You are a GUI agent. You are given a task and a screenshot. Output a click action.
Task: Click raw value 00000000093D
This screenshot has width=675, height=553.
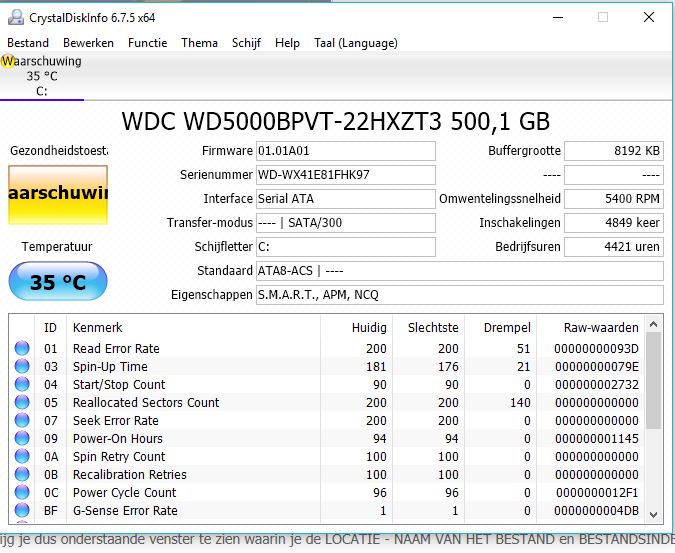click(596, 348)
